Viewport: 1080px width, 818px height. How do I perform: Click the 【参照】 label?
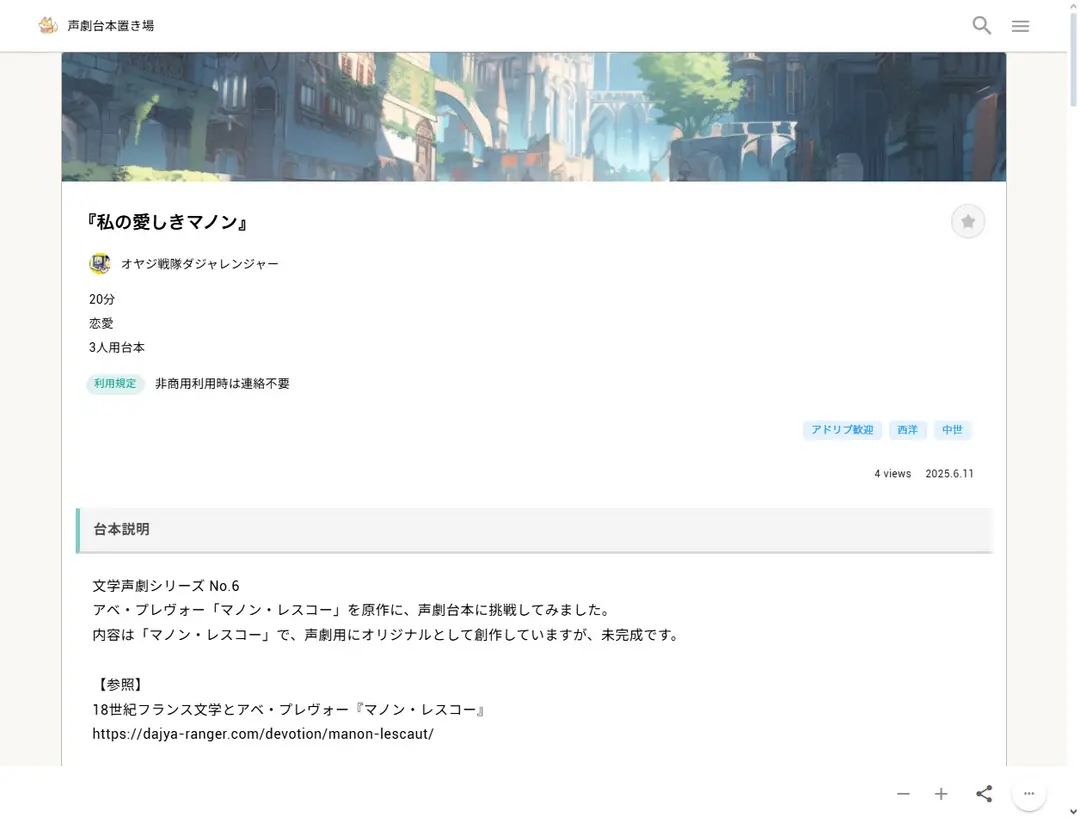121,684
